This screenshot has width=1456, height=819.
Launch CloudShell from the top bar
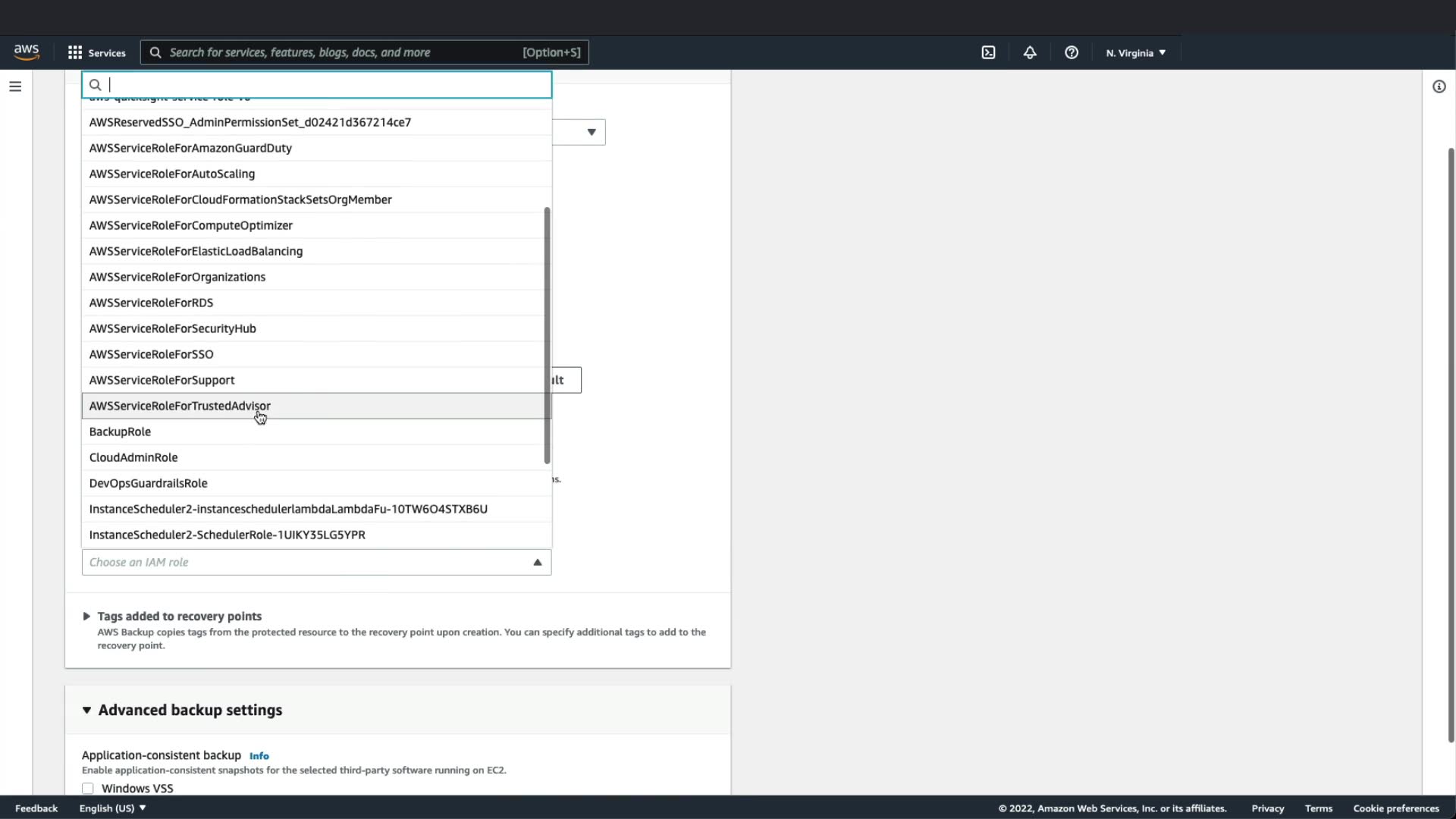click(x=988, y=52)
